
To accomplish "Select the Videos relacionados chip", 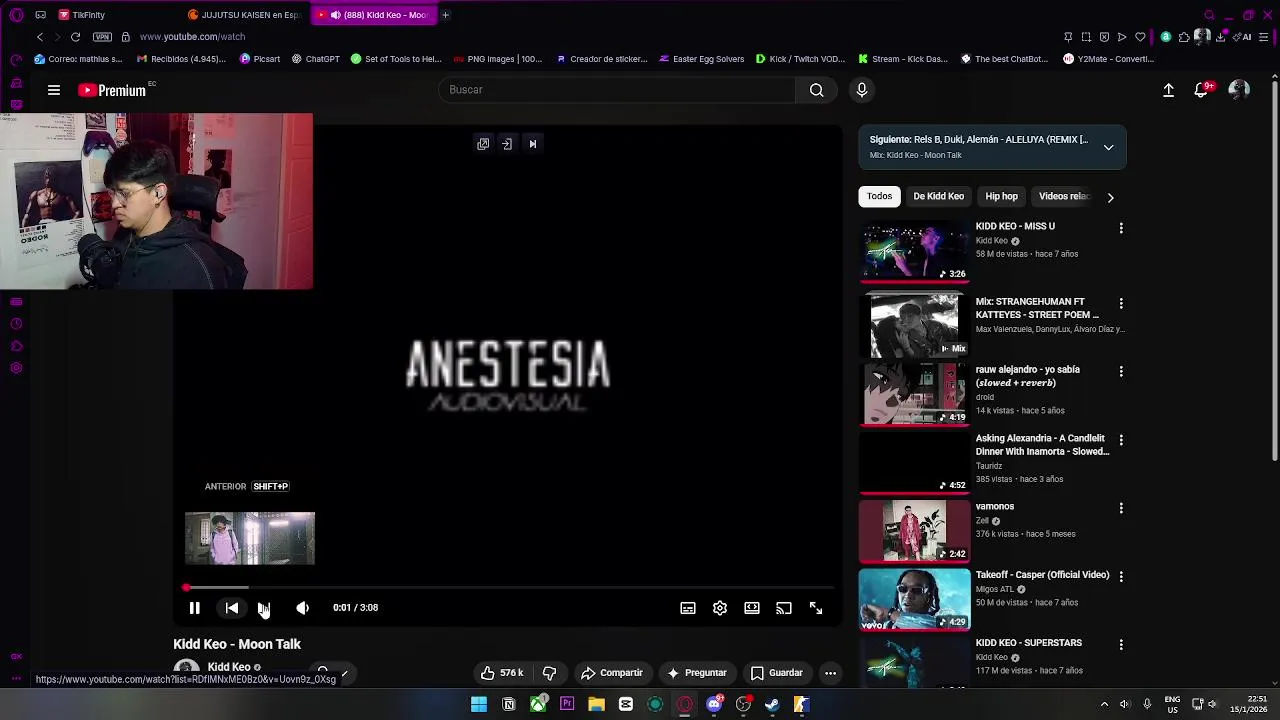I will tap(1063, 196).
